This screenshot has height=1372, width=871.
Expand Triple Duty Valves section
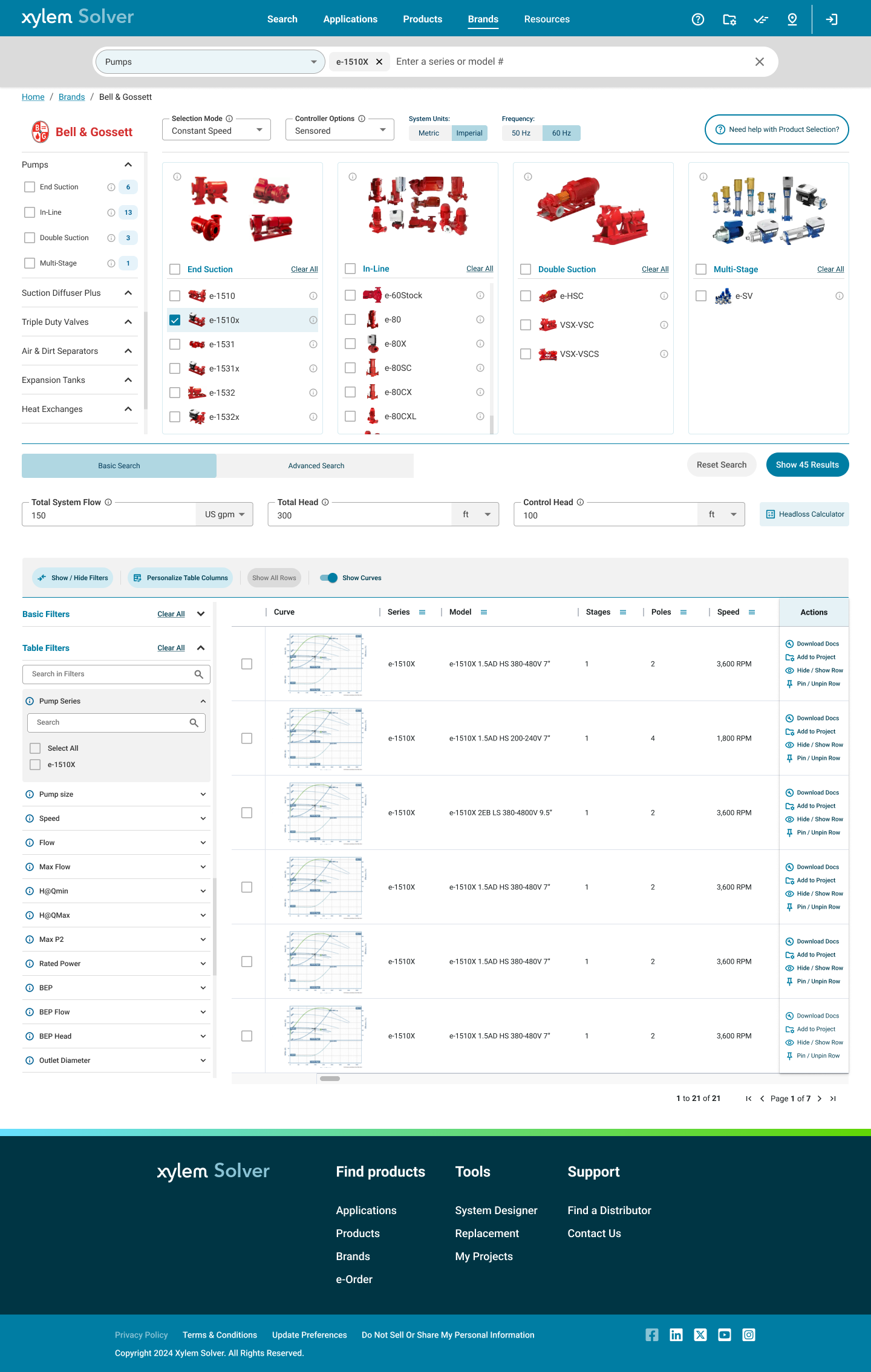coord(128,322)
